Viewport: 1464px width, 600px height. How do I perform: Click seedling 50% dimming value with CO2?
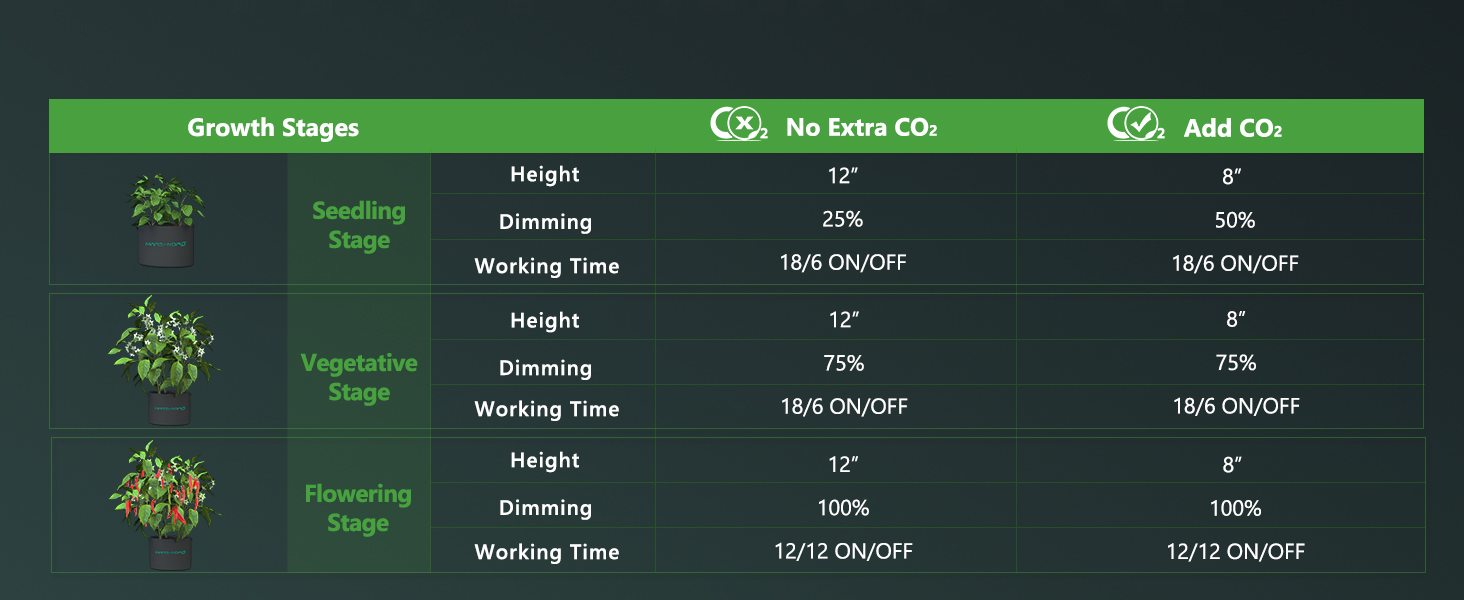pyautogui.click(x=1235, y=220)
